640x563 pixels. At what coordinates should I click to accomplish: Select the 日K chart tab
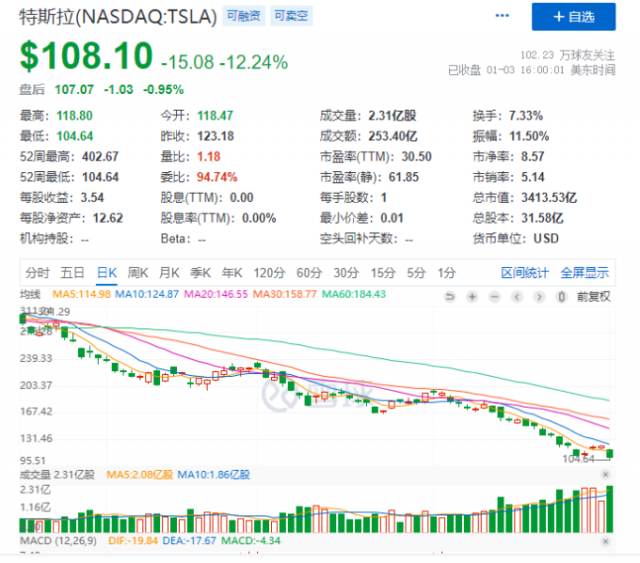107,272
